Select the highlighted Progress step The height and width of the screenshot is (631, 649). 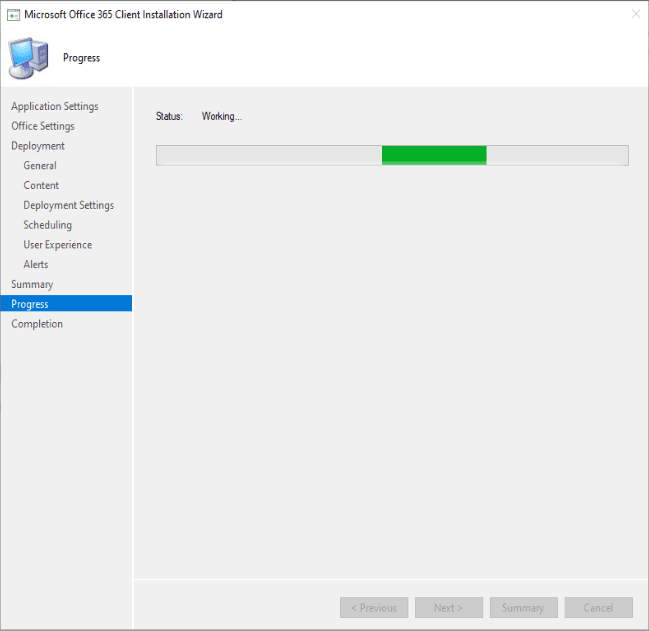tap(30, 304)
